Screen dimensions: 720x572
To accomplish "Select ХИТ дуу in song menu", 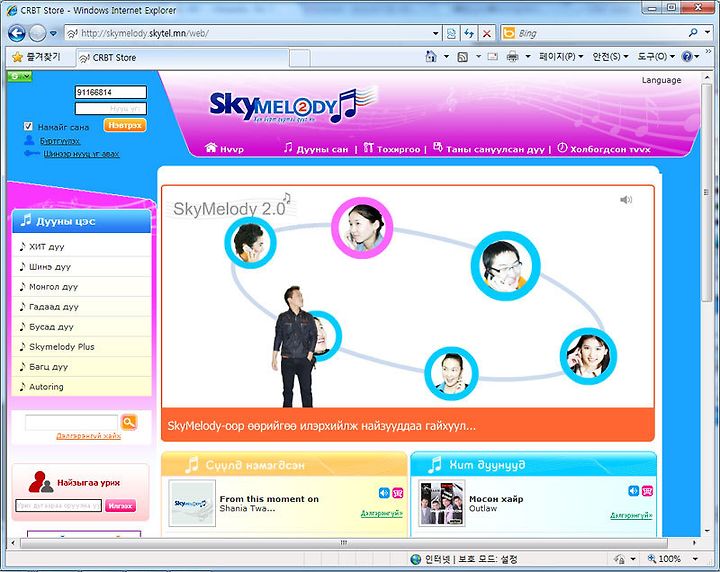I will (82, 247).
